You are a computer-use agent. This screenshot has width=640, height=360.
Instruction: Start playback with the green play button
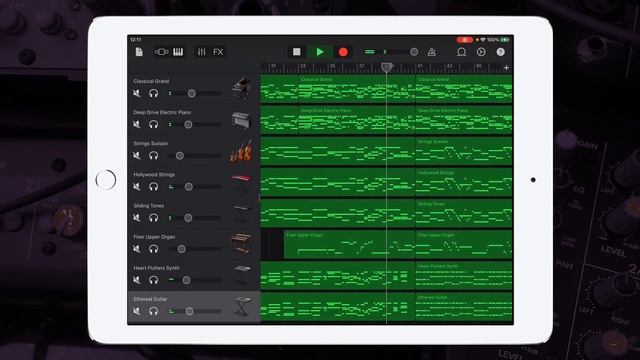pyautogui.click(x=320, y=52)
